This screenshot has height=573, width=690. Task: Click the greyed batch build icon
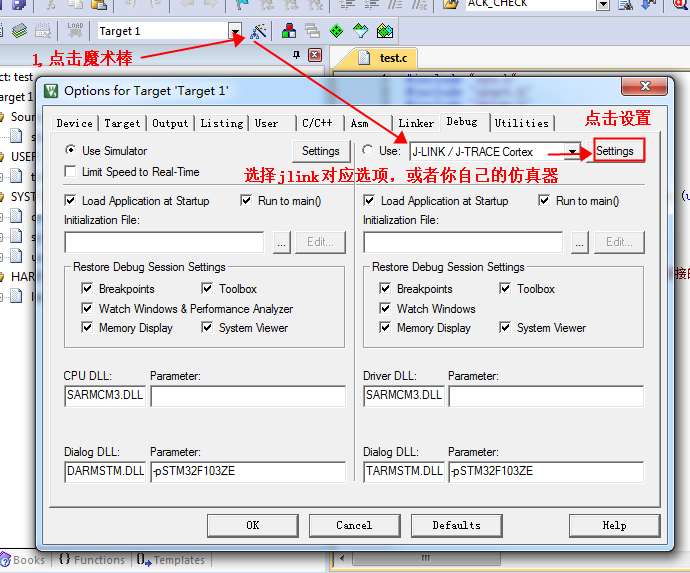point(43,31)
